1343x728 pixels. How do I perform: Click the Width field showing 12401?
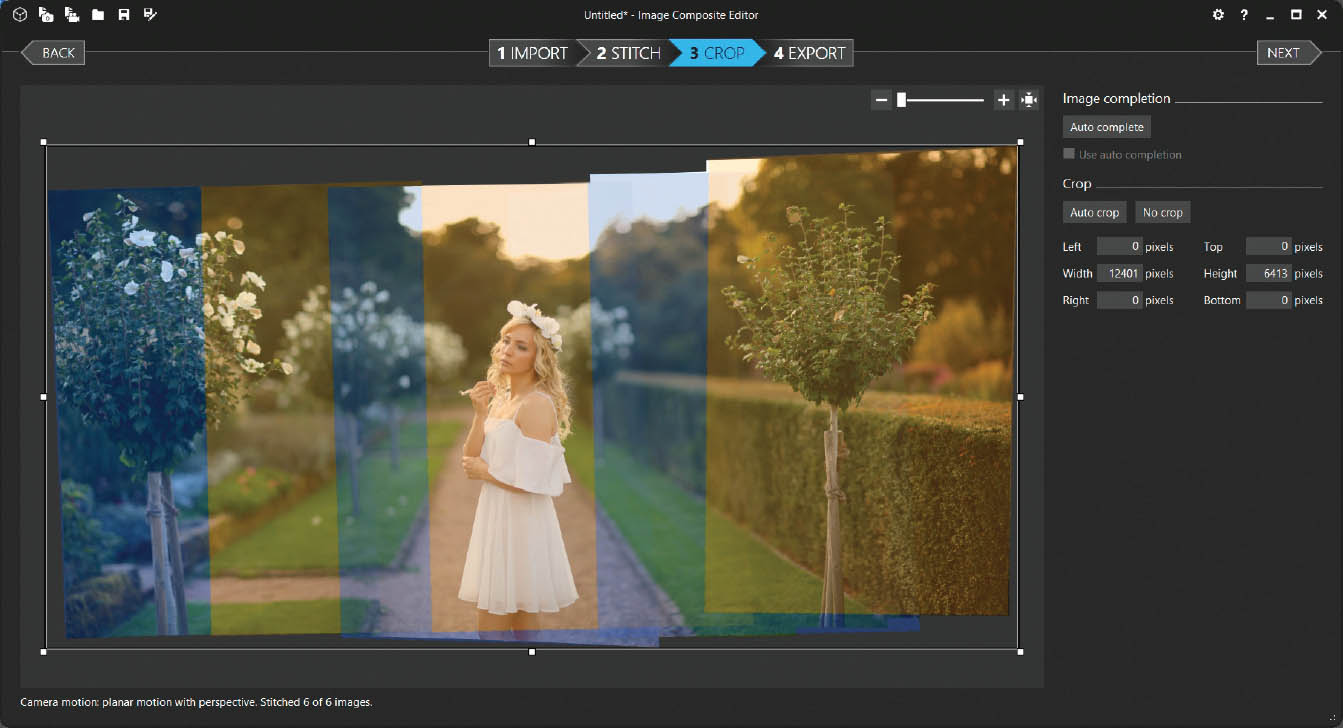coord(1119,273)
